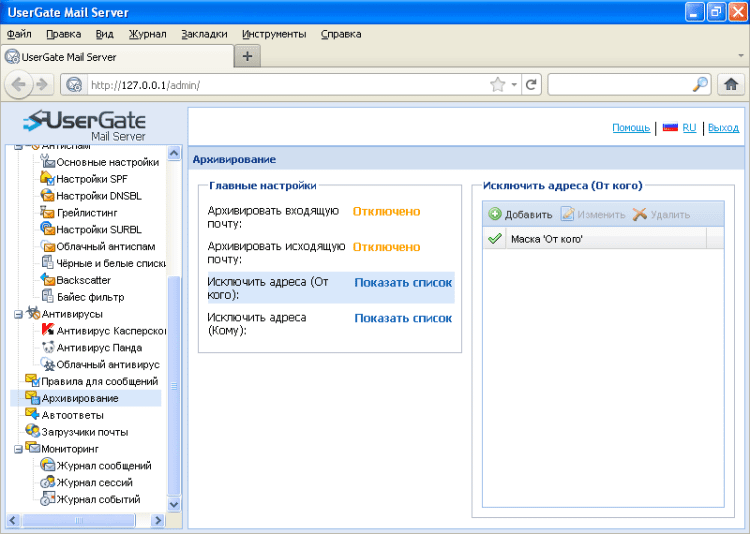
Task: Open the Справка menu
Action: 341,34
